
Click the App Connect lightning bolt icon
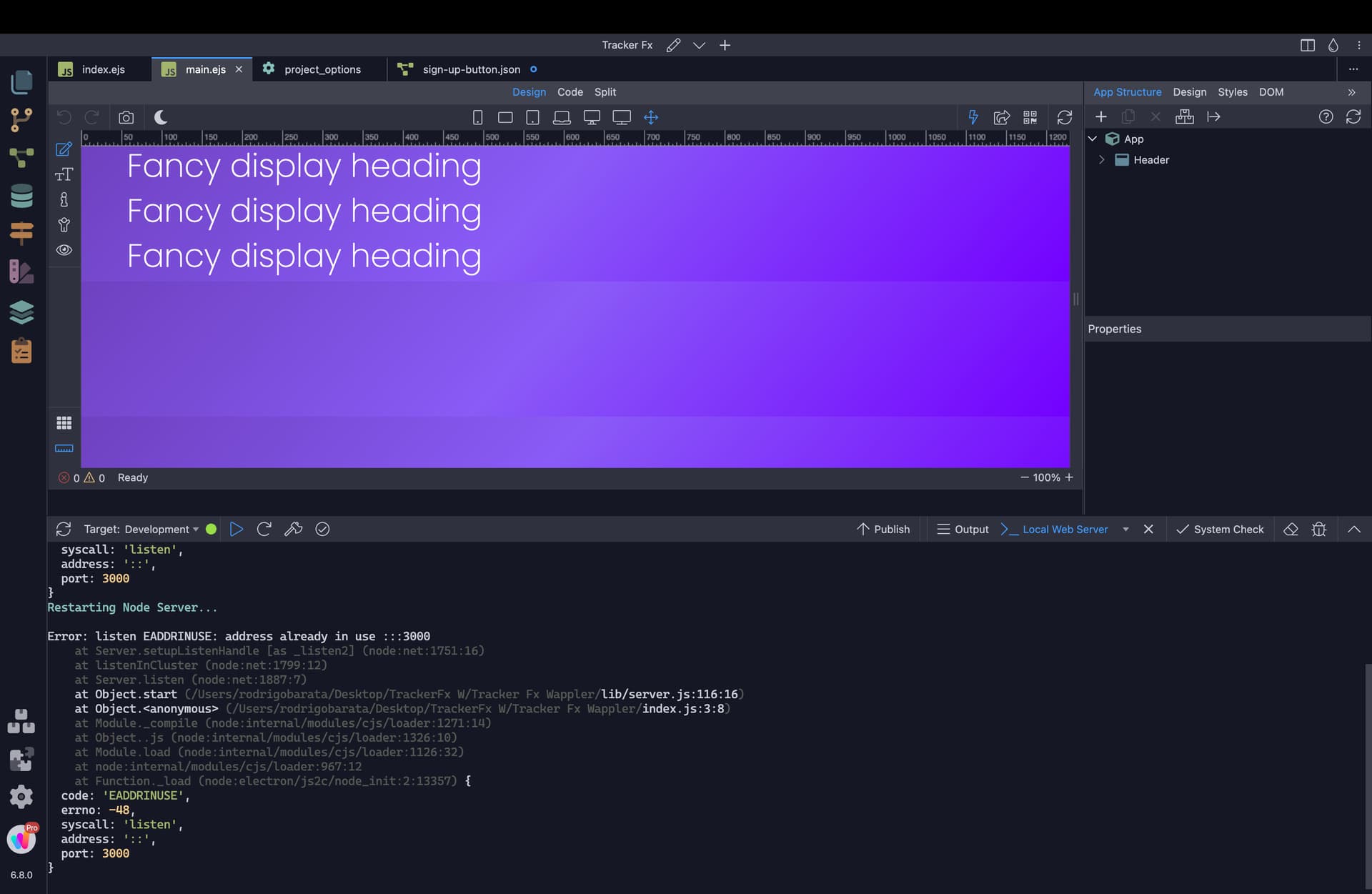pyautogui.click(x=973, y=117)
